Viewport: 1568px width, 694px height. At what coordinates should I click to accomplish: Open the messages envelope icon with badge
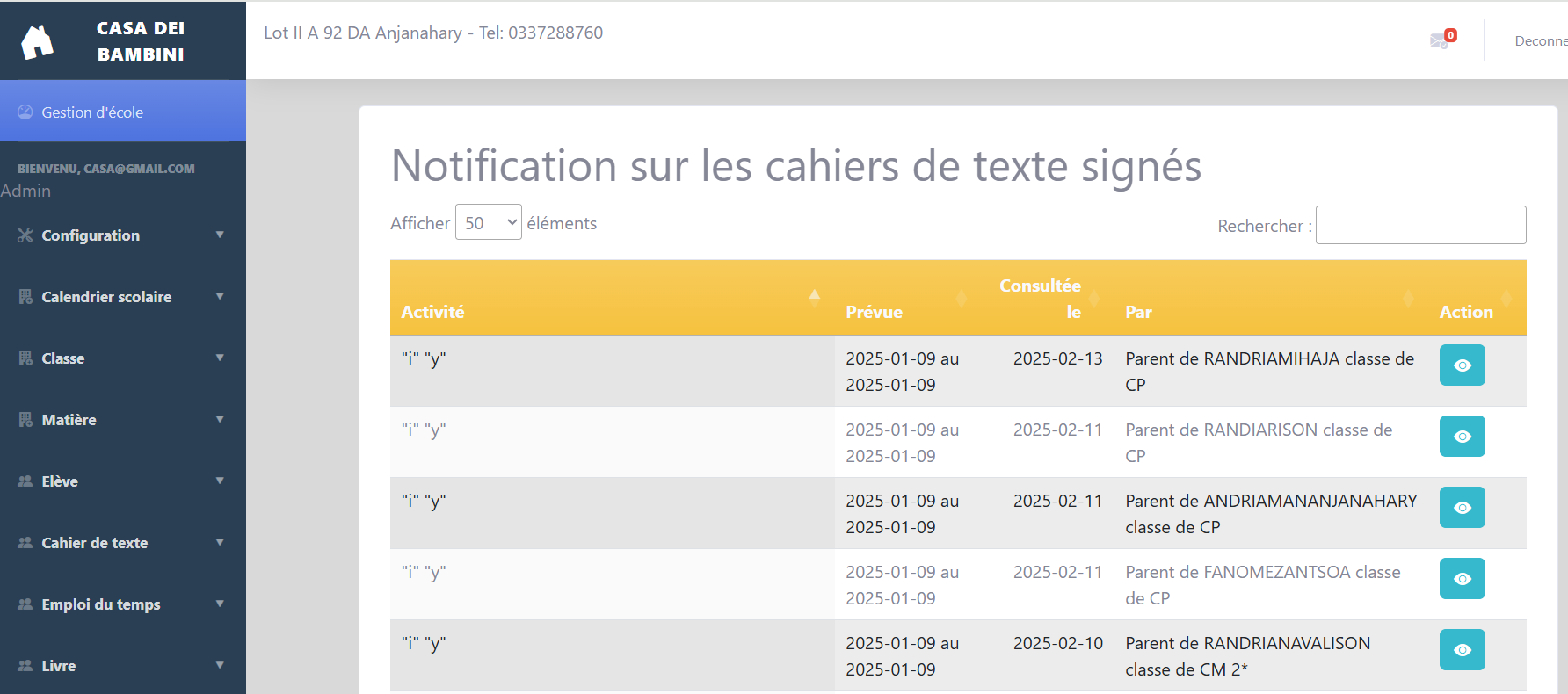pos(1439,40)
